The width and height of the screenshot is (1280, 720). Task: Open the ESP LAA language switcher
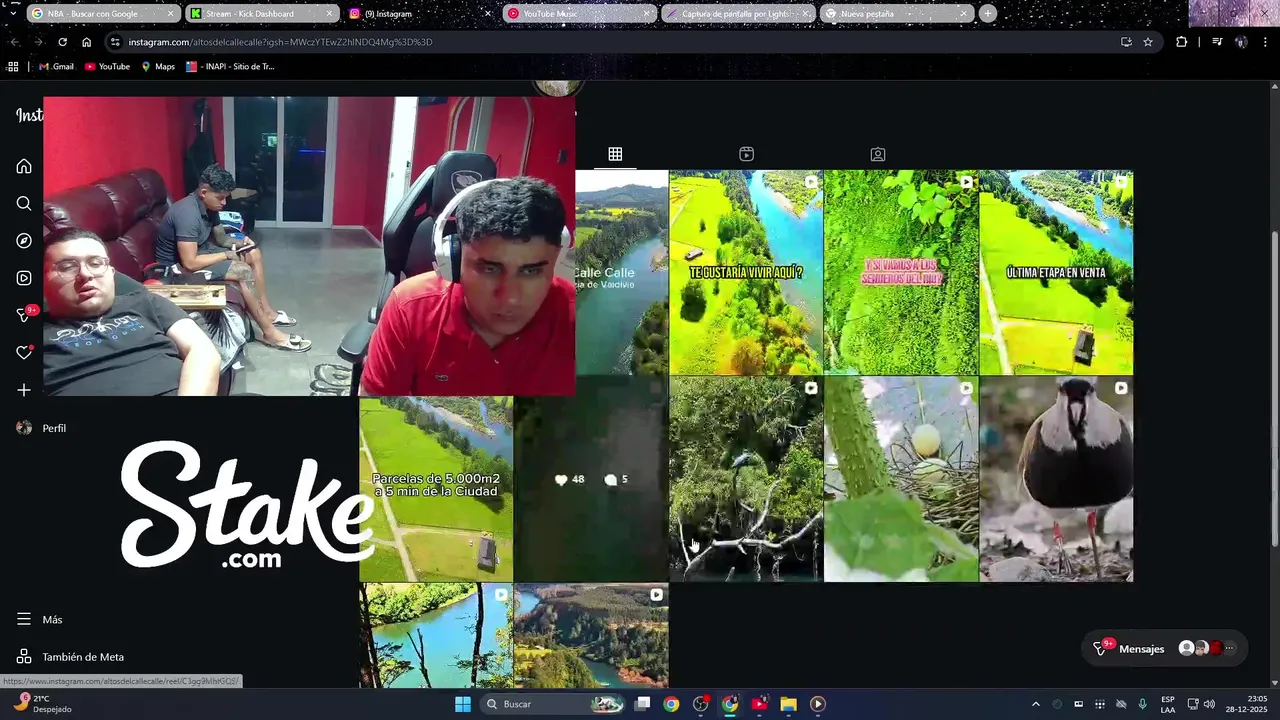pos(1168,704)
